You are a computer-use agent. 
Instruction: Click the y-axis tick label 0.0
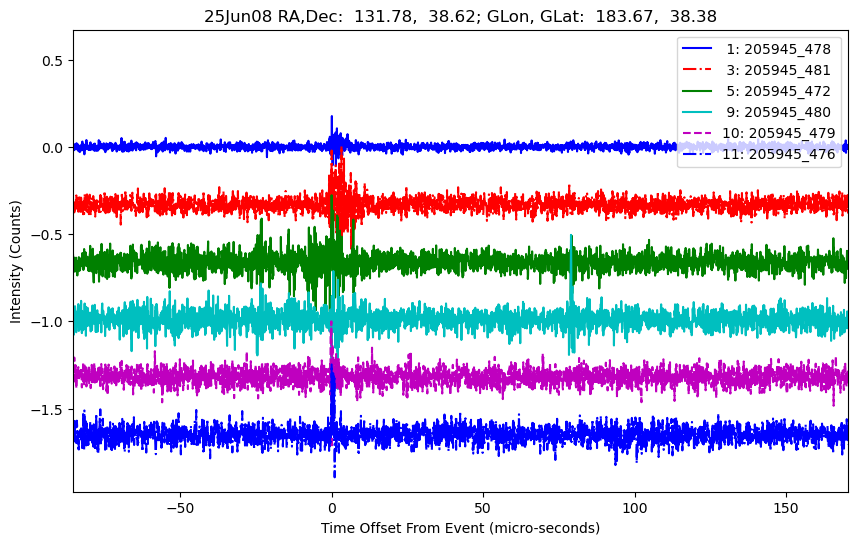click(53, 148)
